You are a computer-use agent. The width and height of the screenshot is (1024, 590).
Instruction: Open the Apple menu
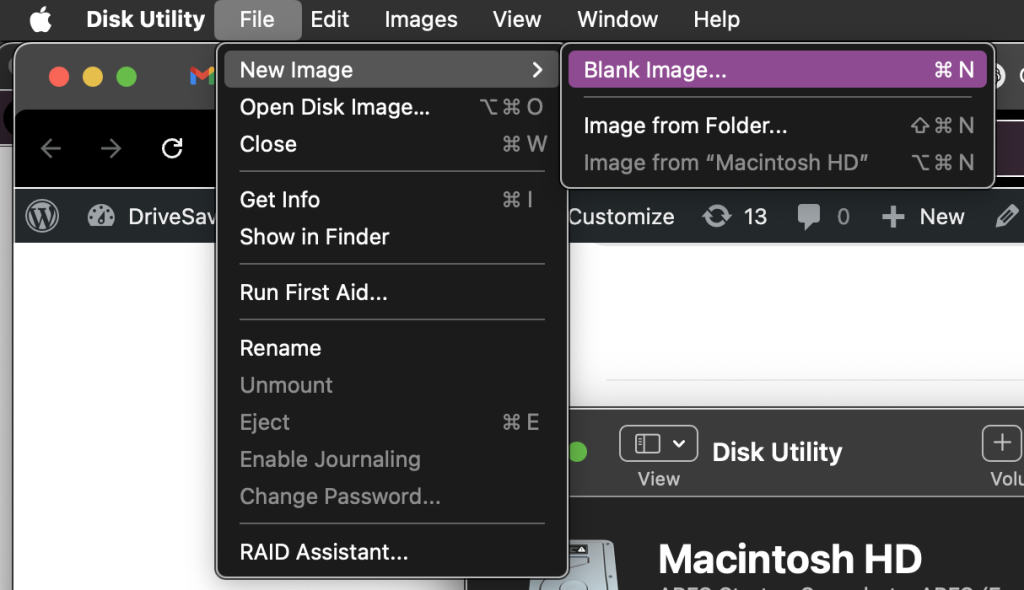[41, 18]
